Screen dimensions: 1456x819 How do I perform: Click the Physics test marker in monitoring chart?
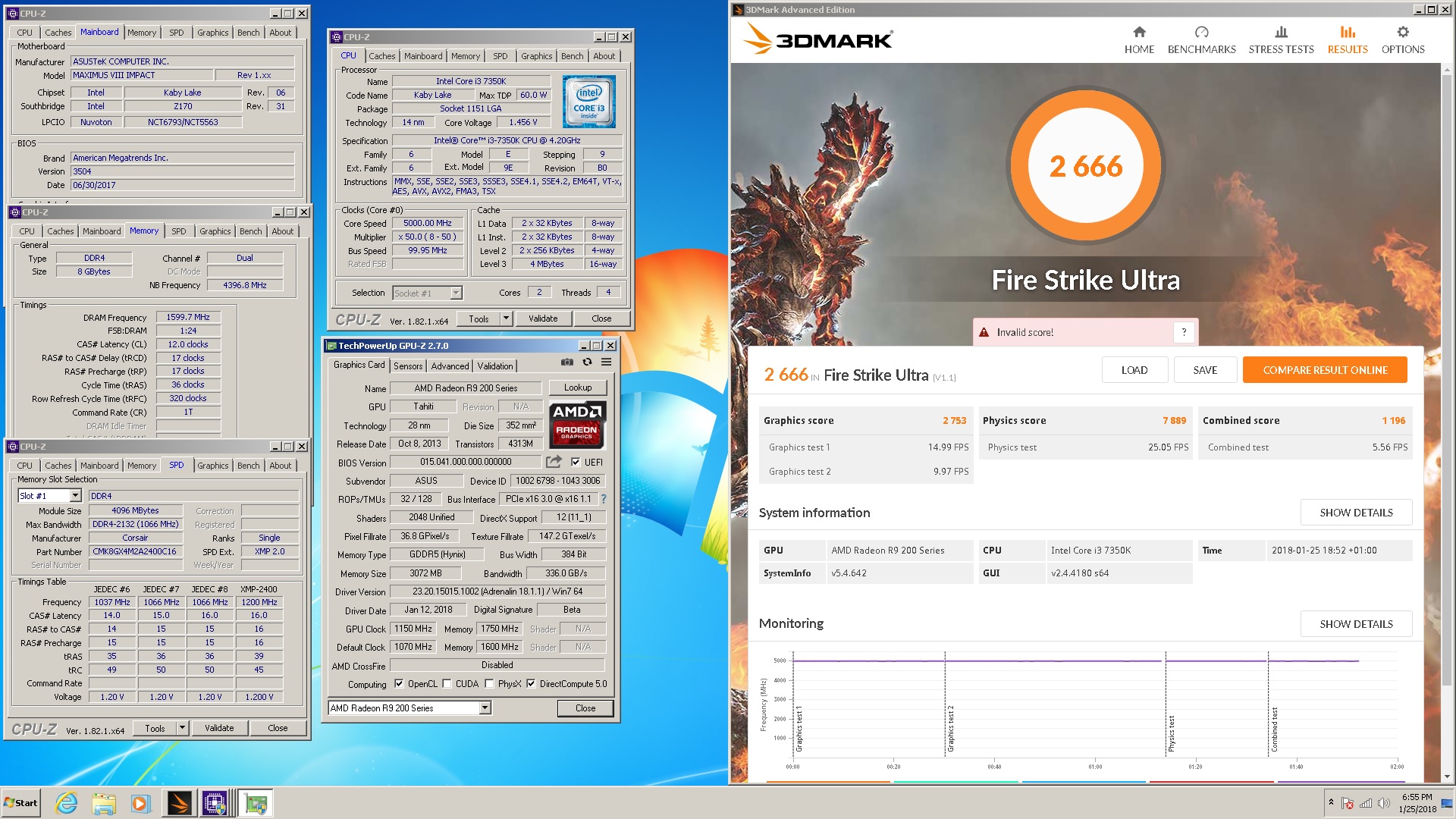click(1171, 733)
